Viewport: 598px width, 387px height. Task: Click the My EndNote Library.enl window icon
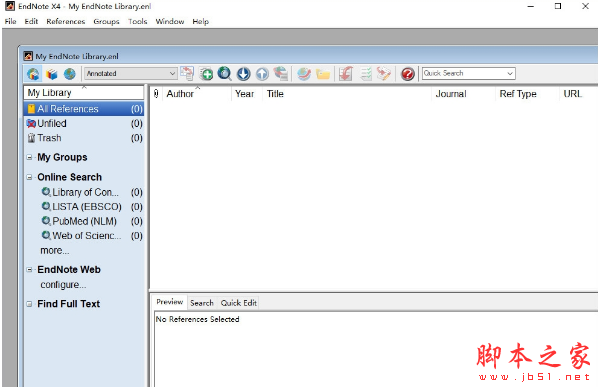coord(28,56)
